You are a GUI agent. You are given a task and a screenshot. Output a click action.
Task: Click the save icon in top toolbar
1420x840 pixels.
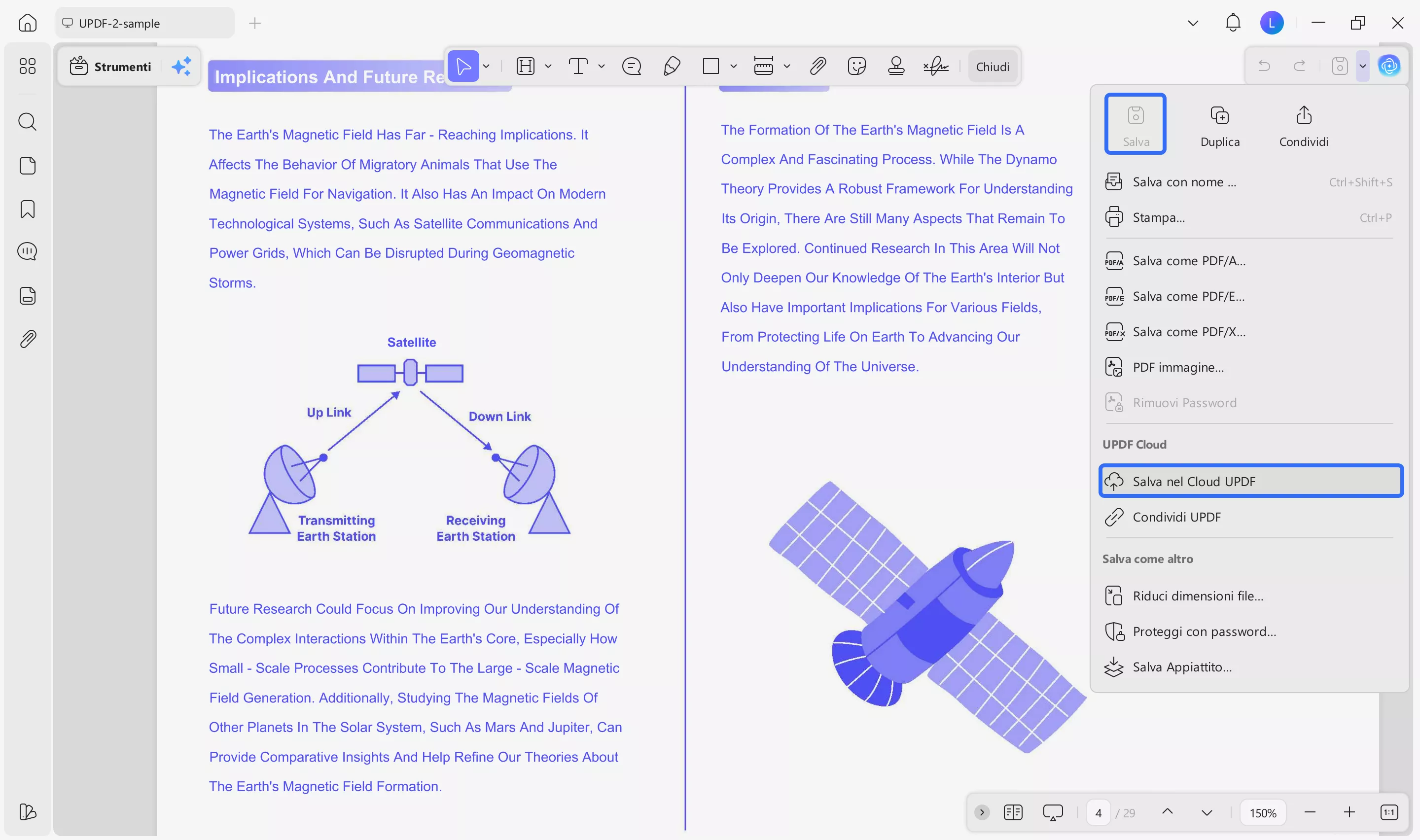click(1339, 66)
